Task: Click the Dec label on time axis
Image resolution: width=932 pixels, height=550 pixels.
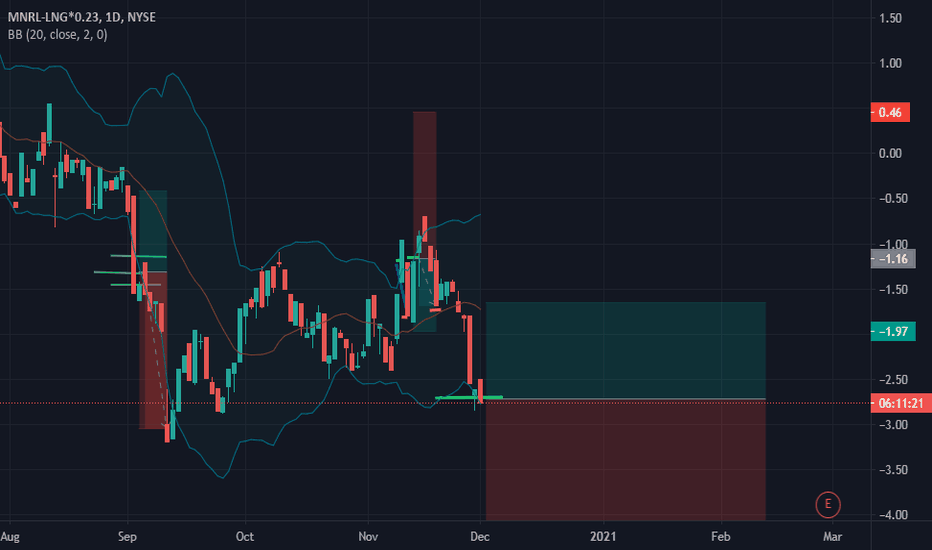Action: [480, 536]
